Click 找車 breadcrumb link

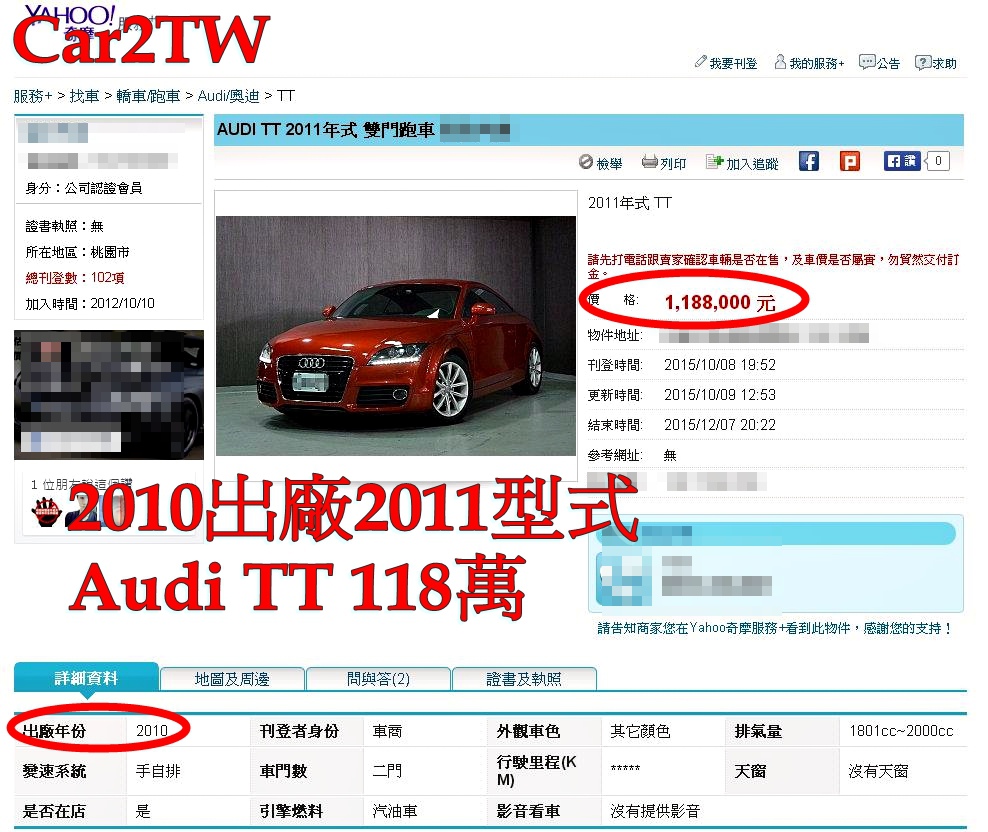(x=84, y=96)
